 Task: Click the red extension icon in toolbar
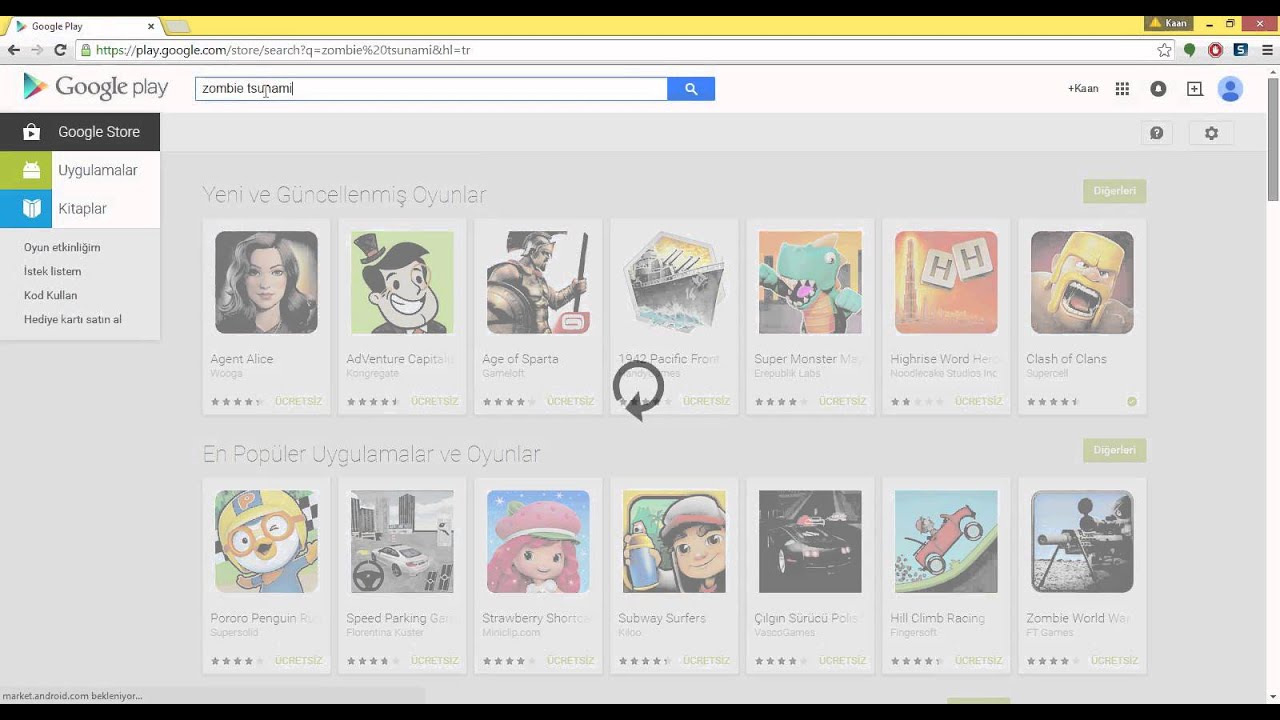(1215, 50)
